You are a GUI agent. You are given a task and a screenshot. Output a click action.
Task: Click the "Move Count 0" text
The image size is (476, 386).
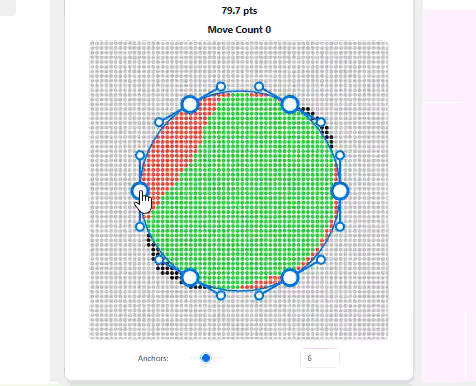point(239,30)
